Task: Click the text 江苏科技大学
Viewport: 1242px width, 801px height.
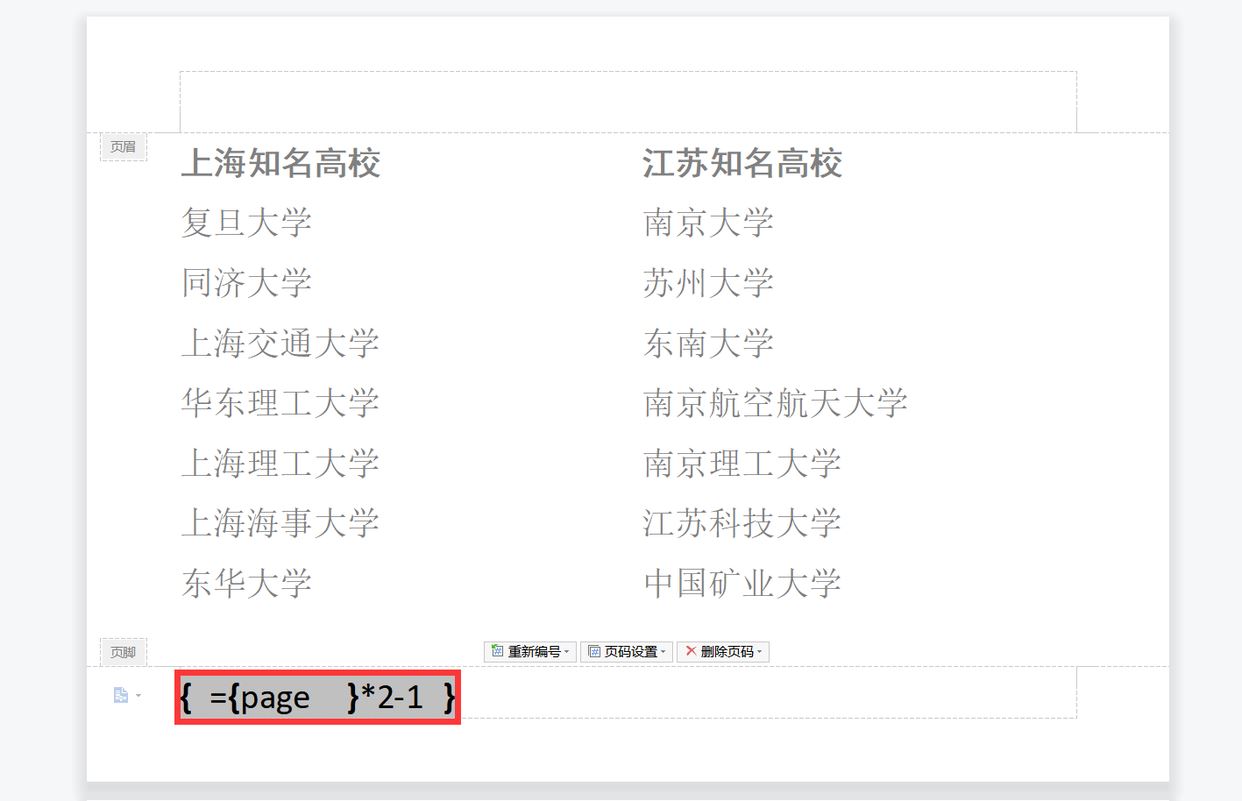Action: [742, 523]
